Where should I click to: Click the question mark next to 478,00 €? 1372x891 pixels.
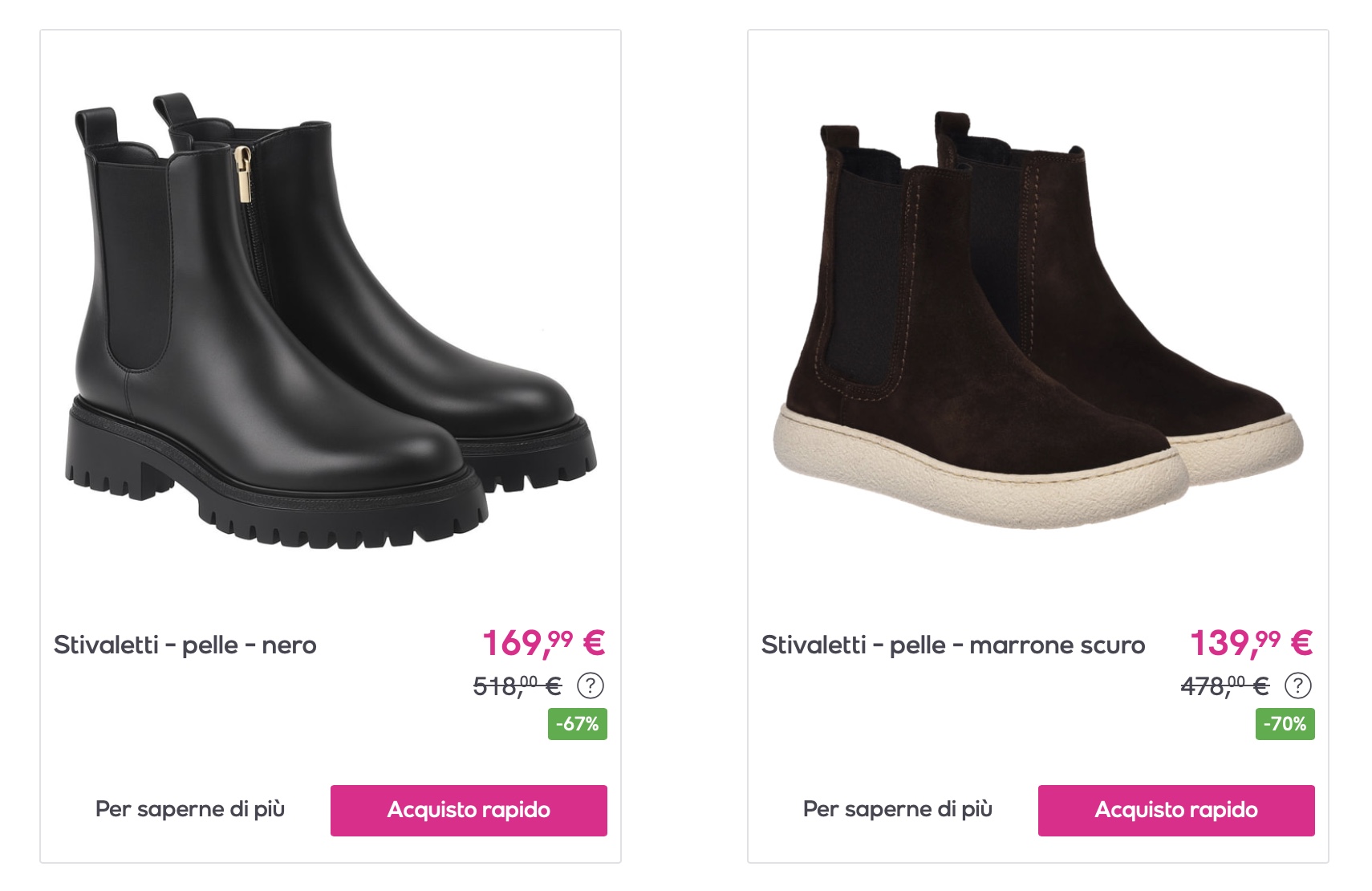click(x=1298, y=686)
